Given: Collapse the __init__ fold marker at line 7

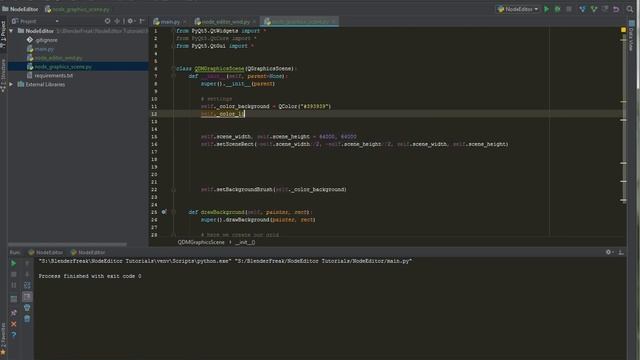Looking at the screenshot, I should [x=173, y=76].
